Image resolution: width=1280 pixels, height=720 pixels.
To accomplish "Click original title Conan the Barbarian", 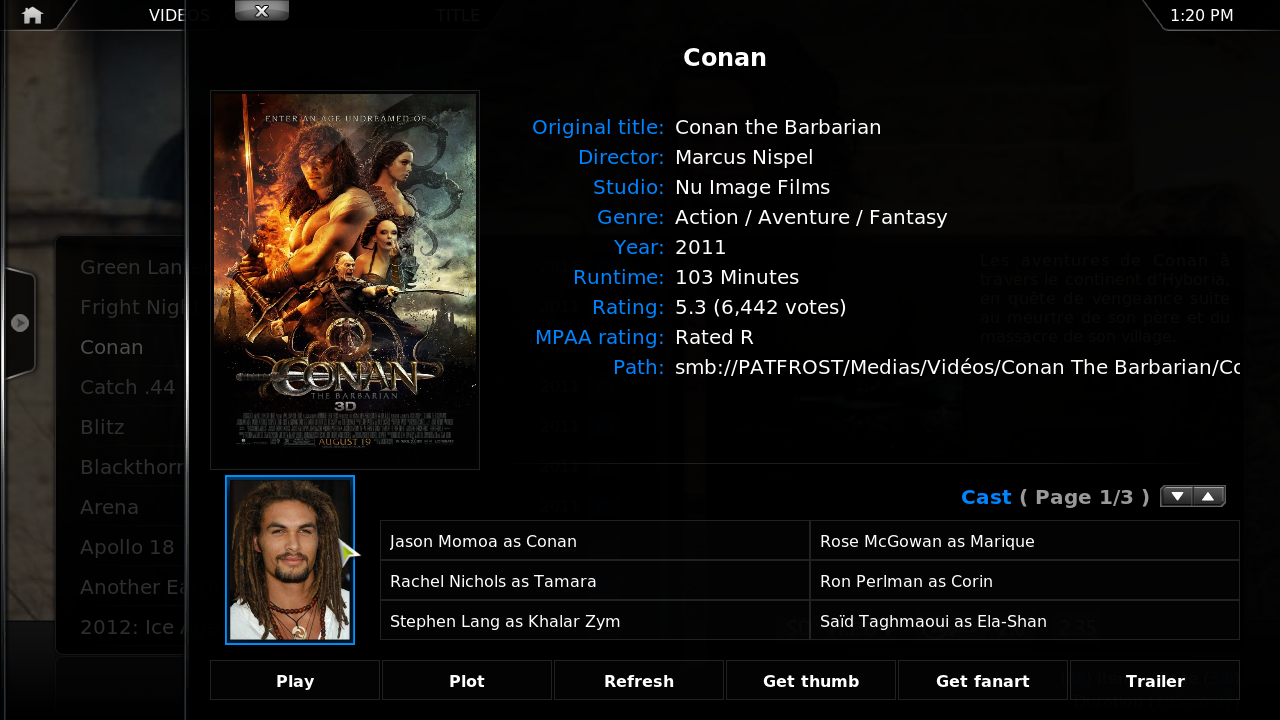I will tap(778, 127).
